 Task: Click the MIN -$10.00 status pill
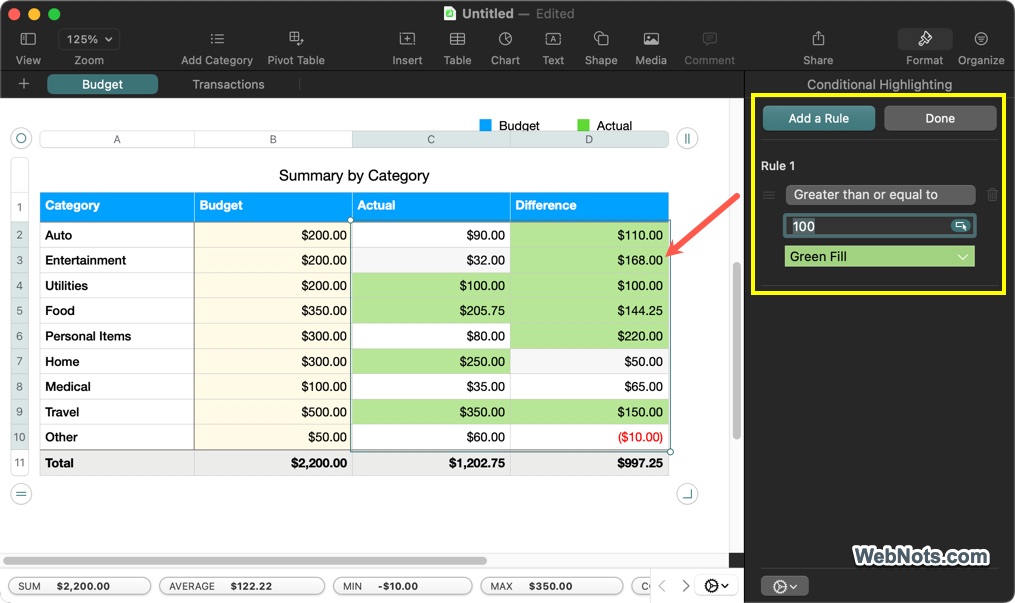[x=403, y=586]
